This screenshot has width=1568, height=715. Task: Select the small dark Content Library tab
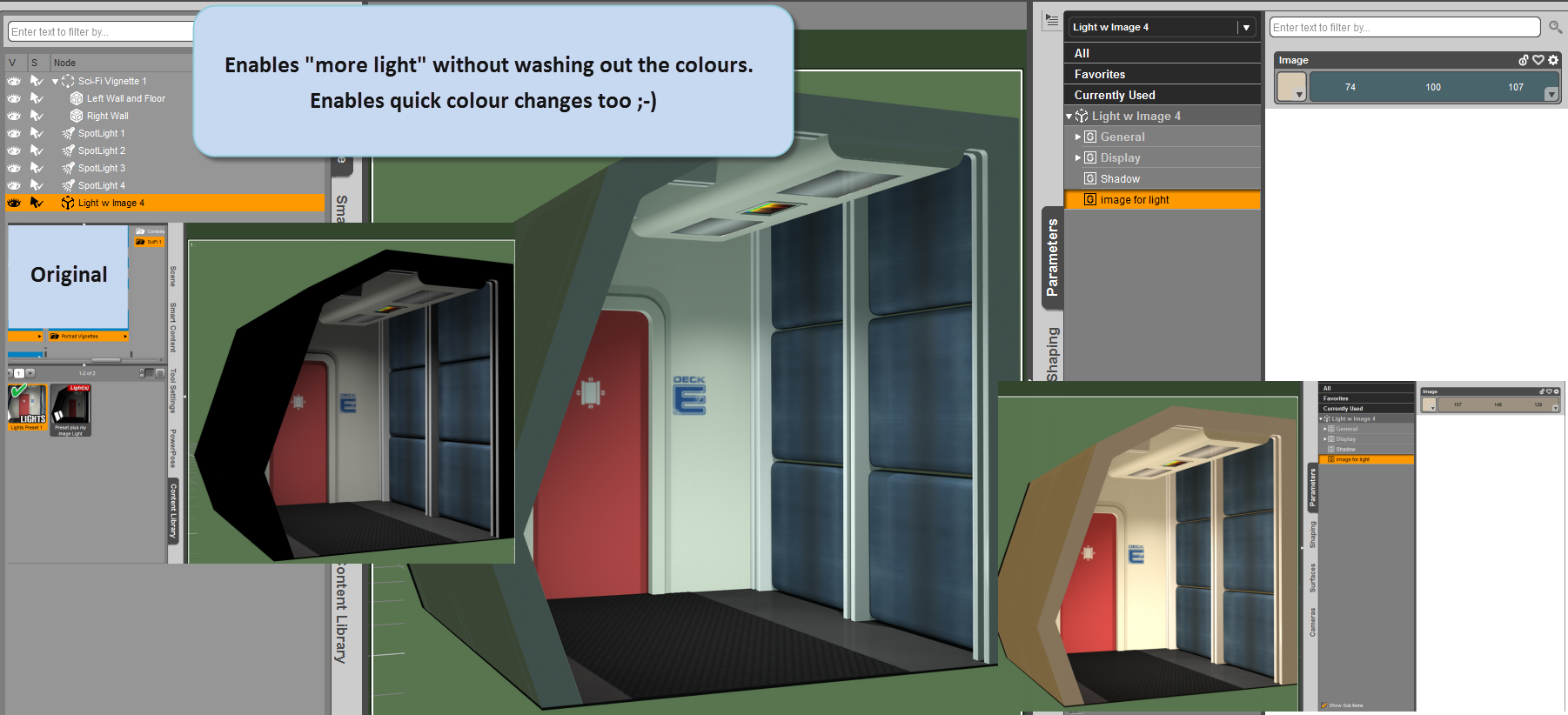[x=173, y=510]
